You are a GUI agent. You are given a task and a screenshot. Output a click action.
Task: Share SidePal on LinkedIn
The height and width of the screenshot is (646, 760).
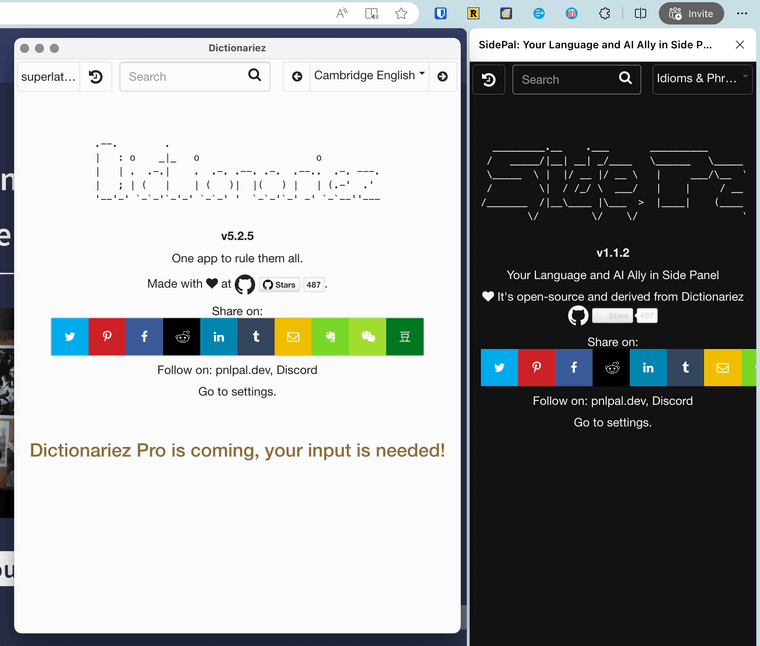click(648, 368)
